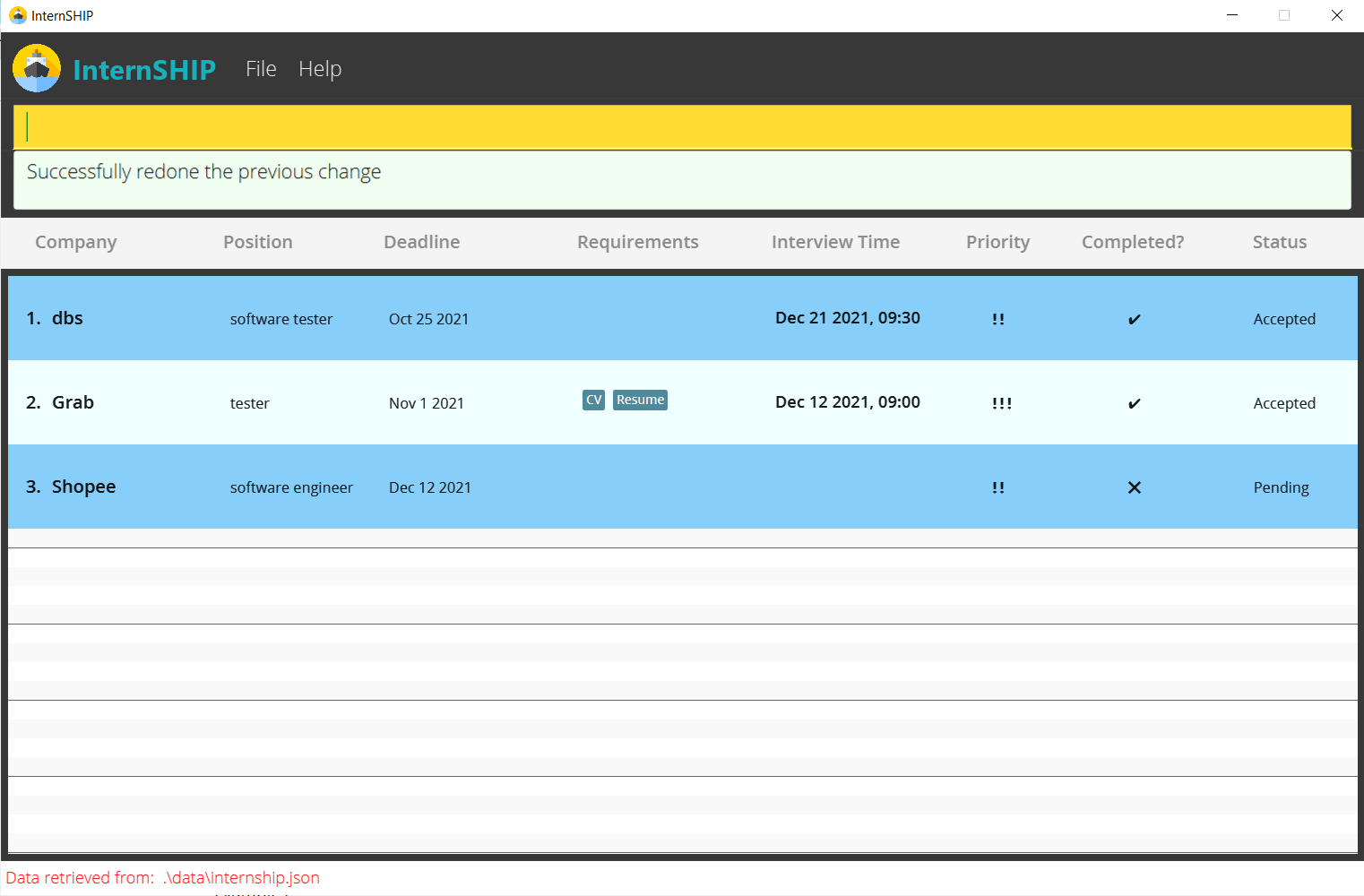The height and width of the screenshot is (896, 1364).
Task: Click the 'Successfully redone the previous change' result box
Action: [x=682, y=180]
